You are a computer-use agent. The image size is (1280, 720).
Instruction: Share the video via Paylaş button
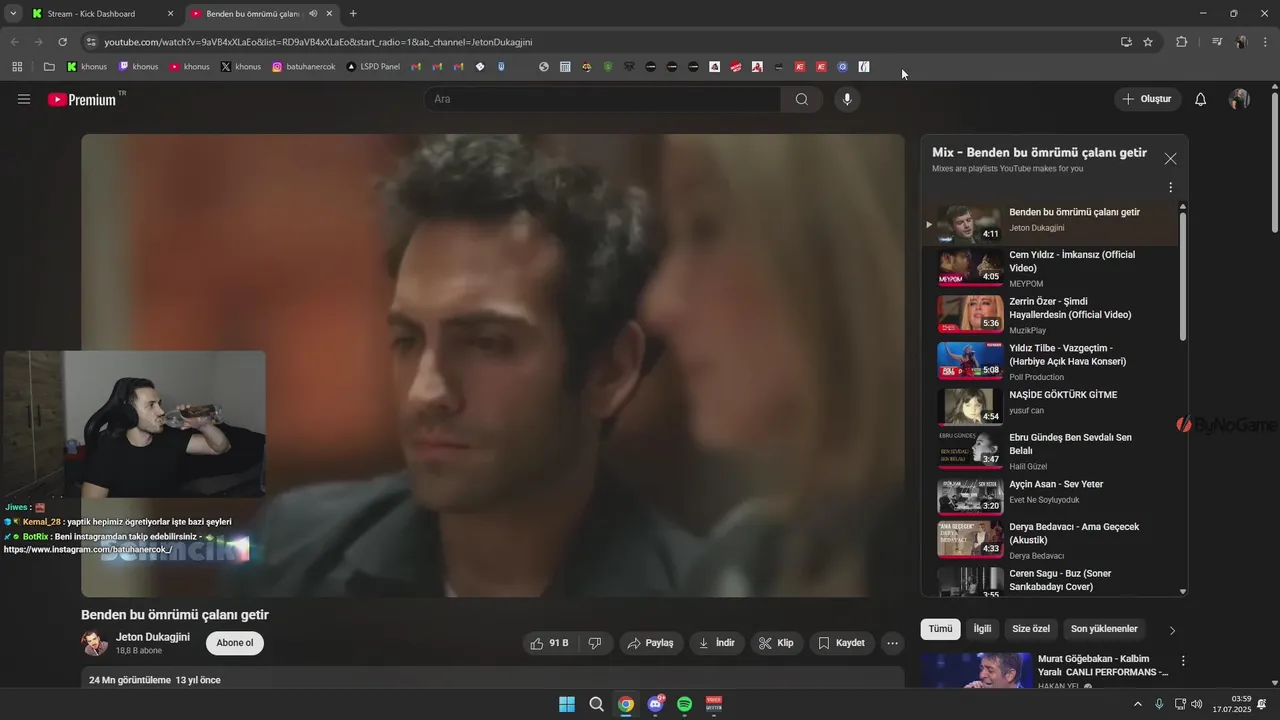pyautogui.click(x=650, y=643)
